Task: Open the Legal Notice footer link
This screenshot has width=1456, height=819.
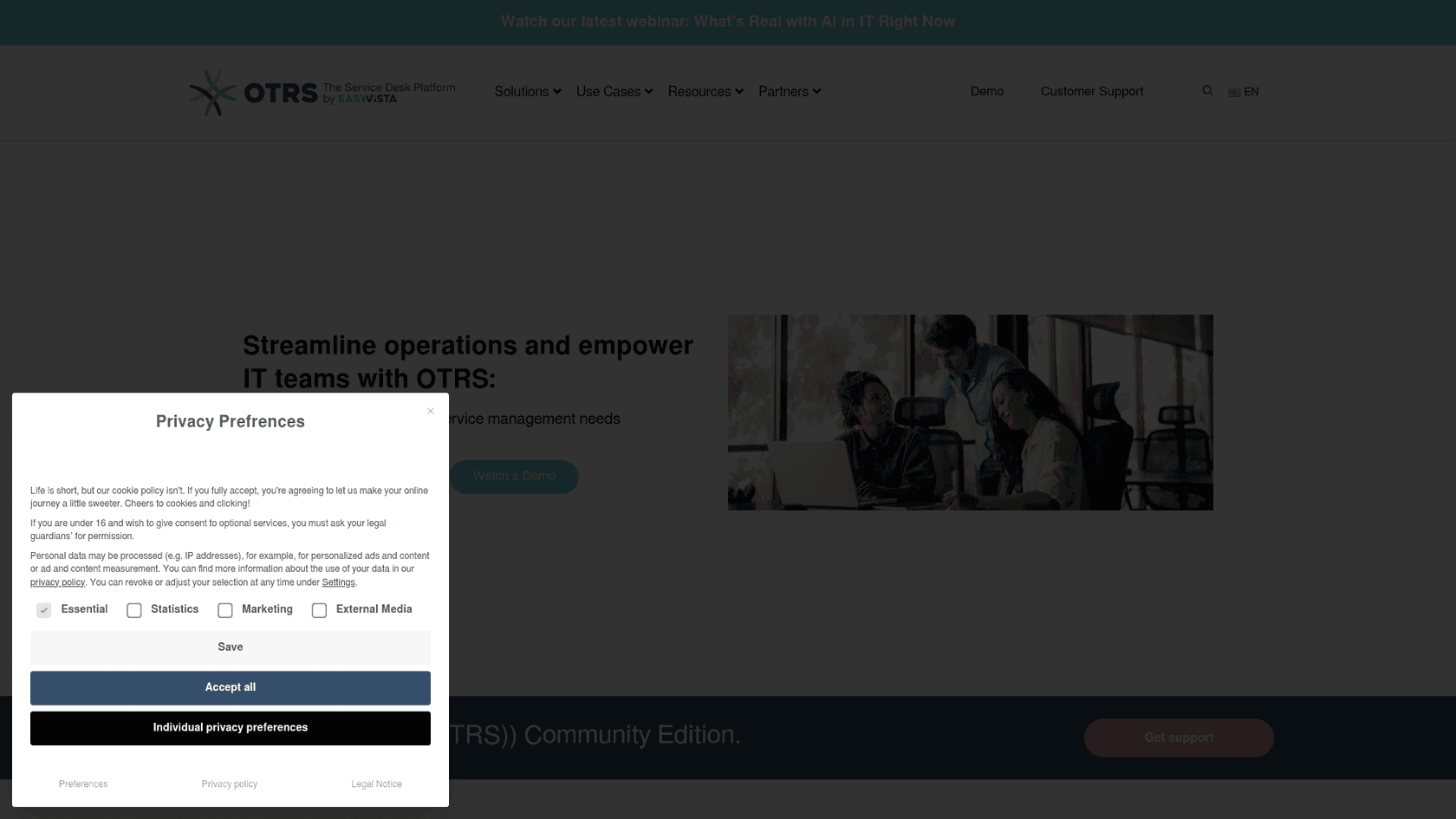Action: coord(376,784)
